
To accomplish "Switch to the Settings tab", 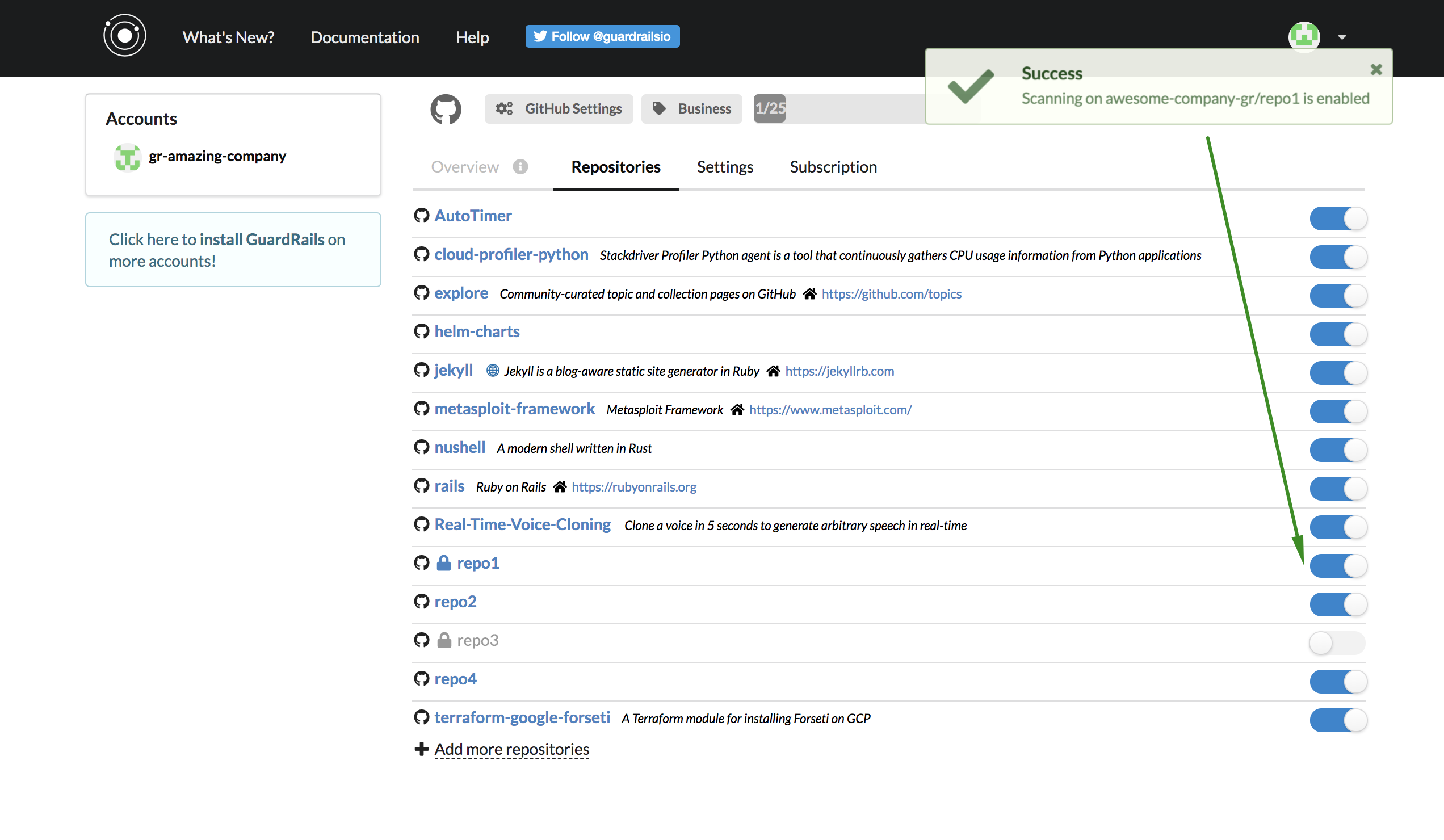I will coord(724,167).
